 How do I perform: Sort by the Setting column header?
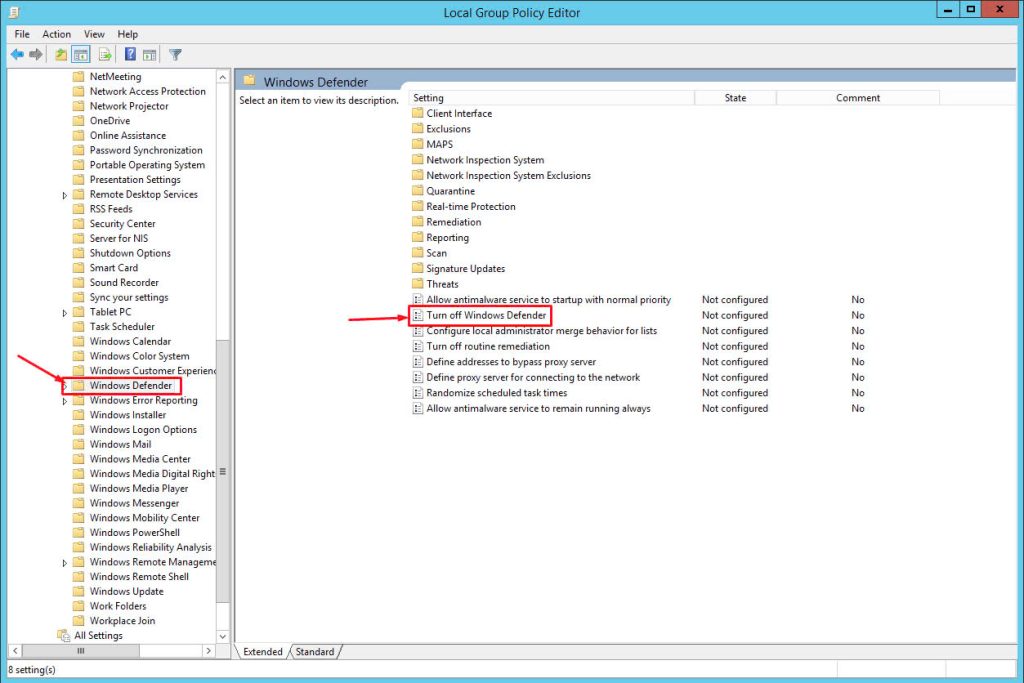[552, 98]
